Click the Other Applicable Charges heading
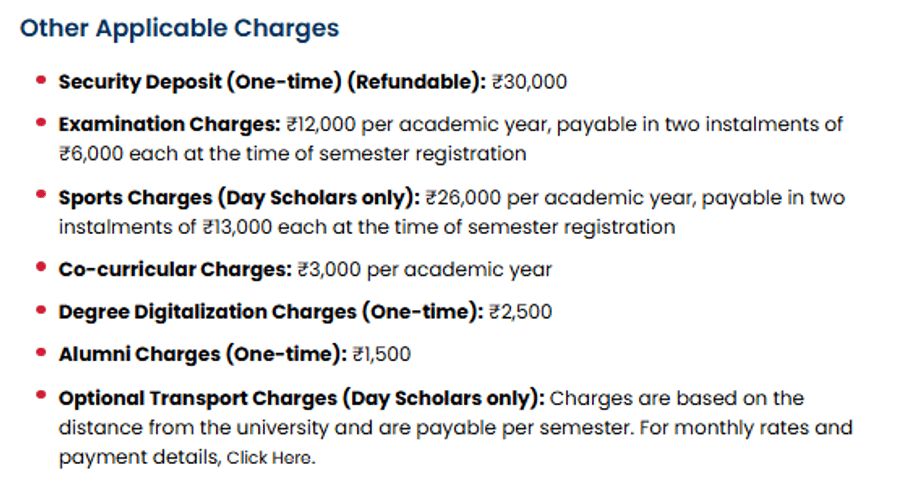The height and width of the screenshot is (486, 919). [x=180, y=28]
